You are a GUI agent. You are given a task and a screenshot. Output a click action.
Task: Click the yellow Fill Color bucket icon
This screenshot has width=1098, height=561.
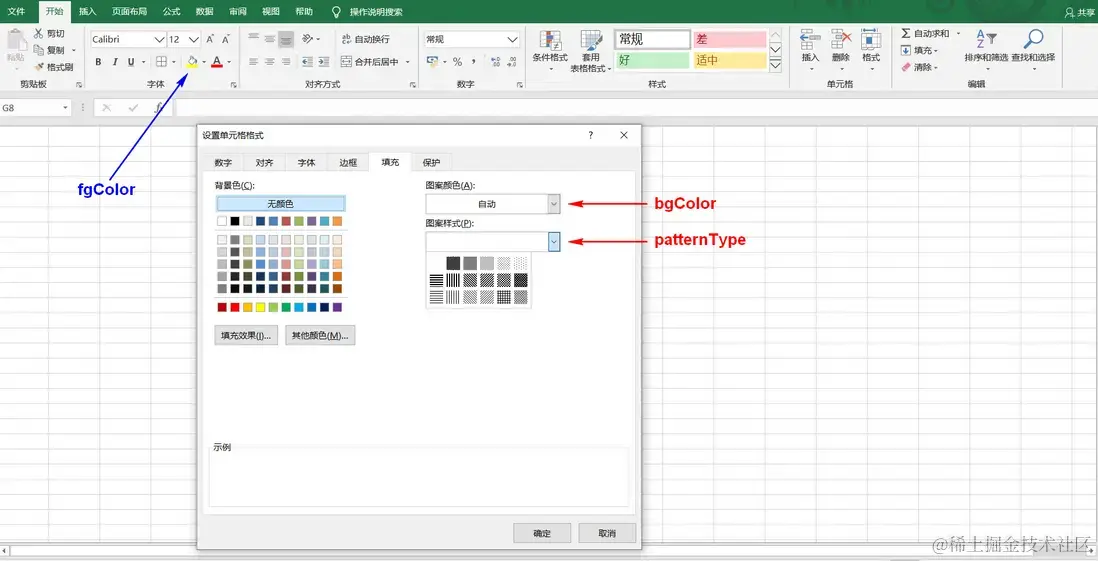[192, 62]
